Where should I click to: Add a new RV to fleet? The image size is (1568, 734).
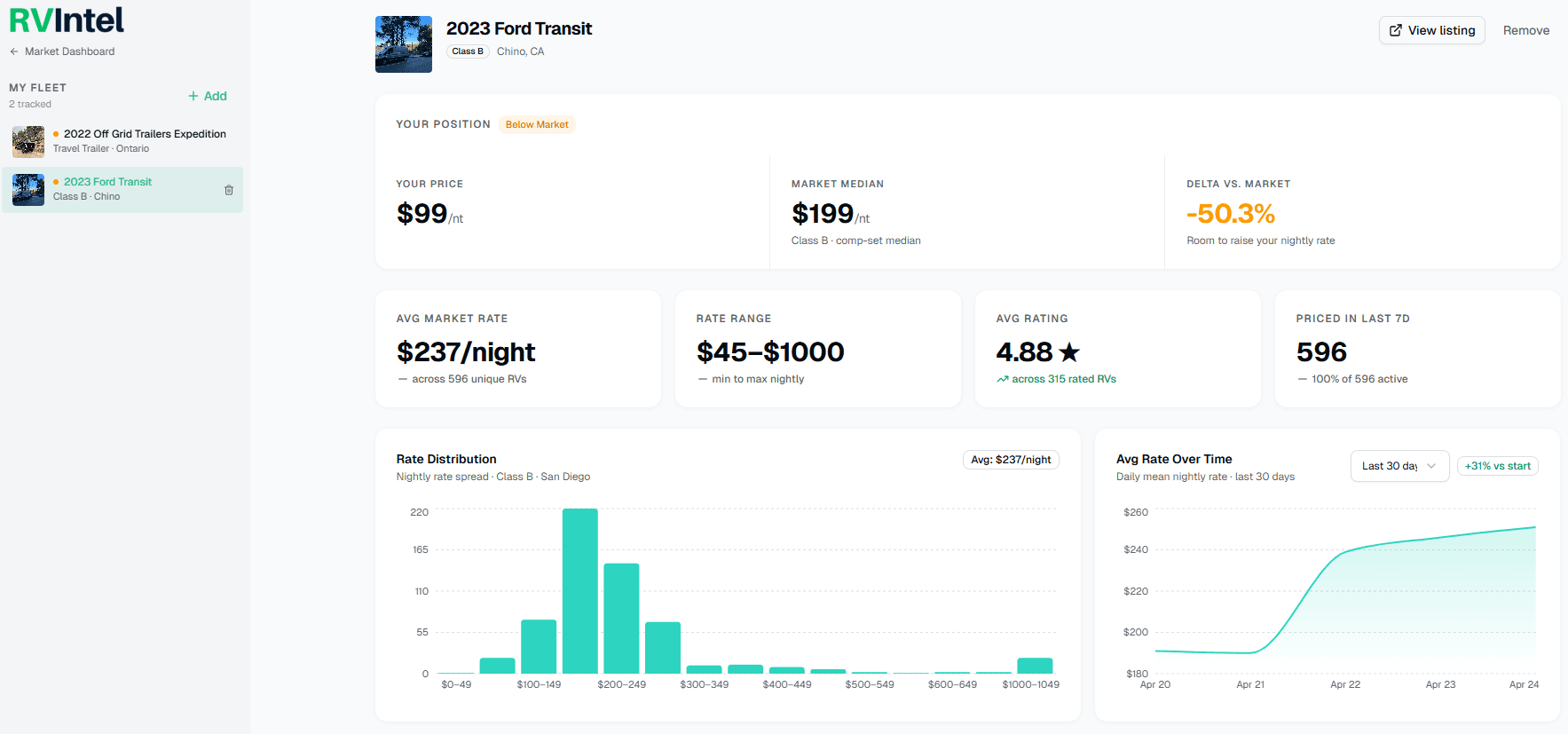pyautogui.click(x=208, y=96)
